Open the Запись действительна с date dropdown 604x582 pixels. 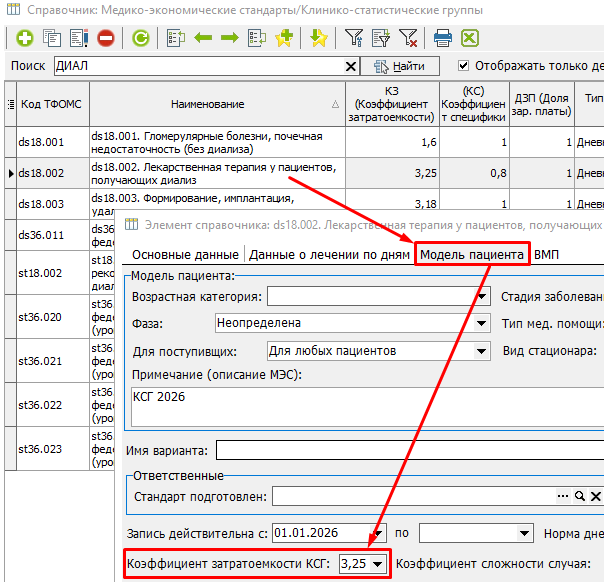point(378,533)
